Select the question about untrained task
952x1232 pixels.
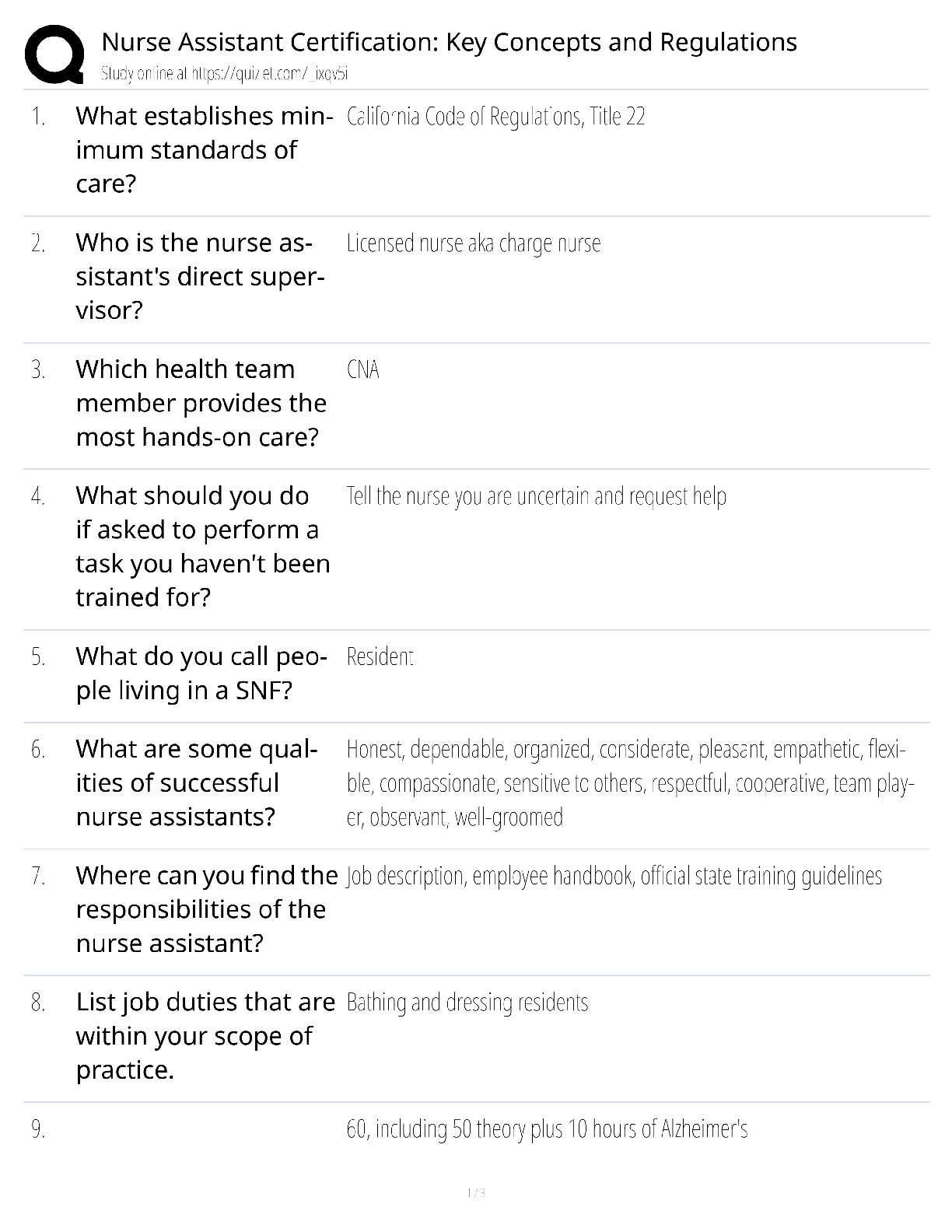203,546
